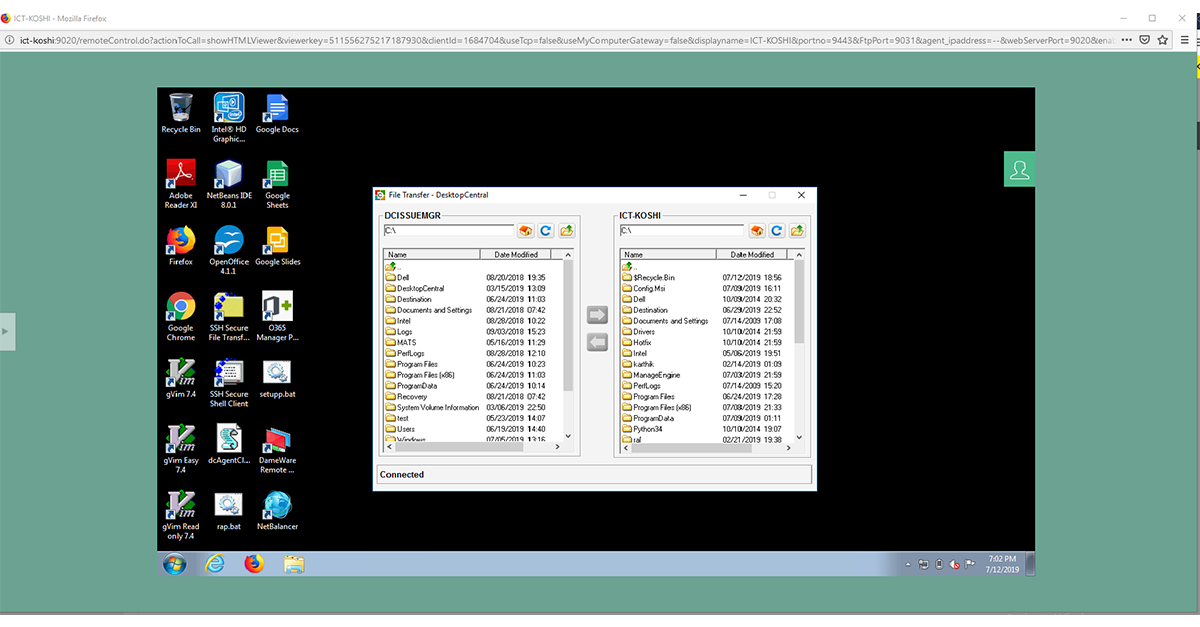The width and height of the screenshot is (1200, 627).
Task: Select the SSH Secure Shell Client icon
Action: click(x=229, y=383)
